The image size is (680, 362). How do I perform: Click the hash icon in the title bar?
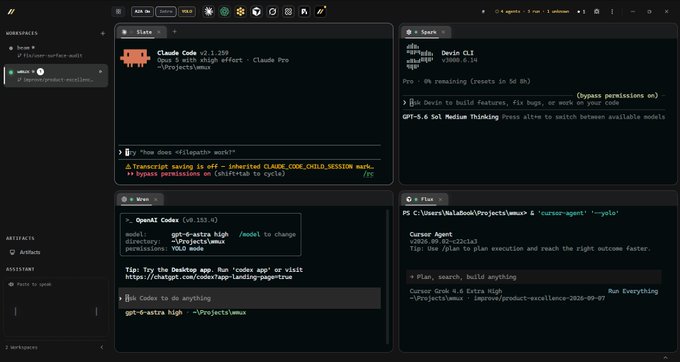tap(484, 12)
